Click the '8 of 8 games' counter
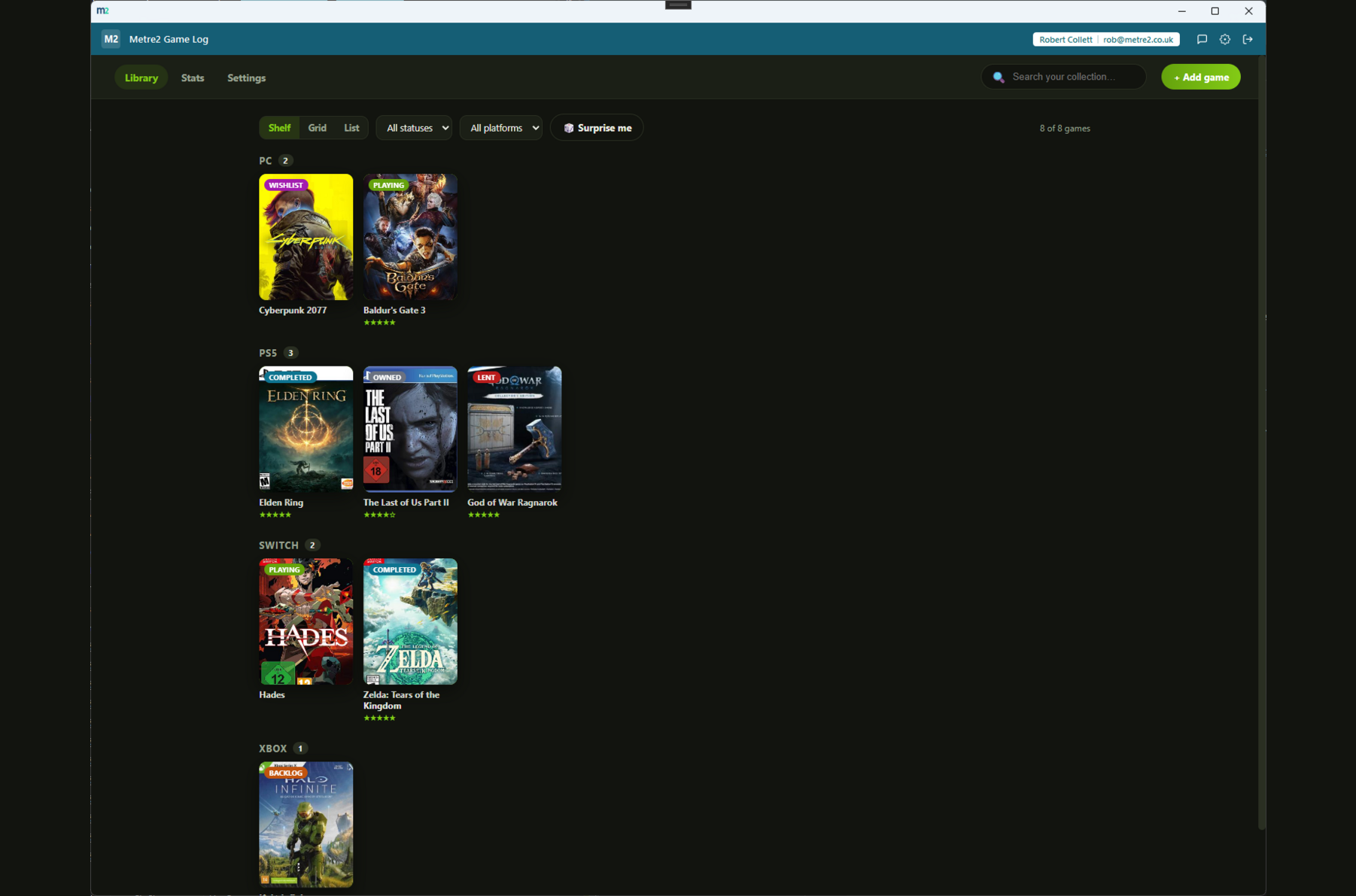The height and width of the screenshot is (896, 1356). point(1065,129)
